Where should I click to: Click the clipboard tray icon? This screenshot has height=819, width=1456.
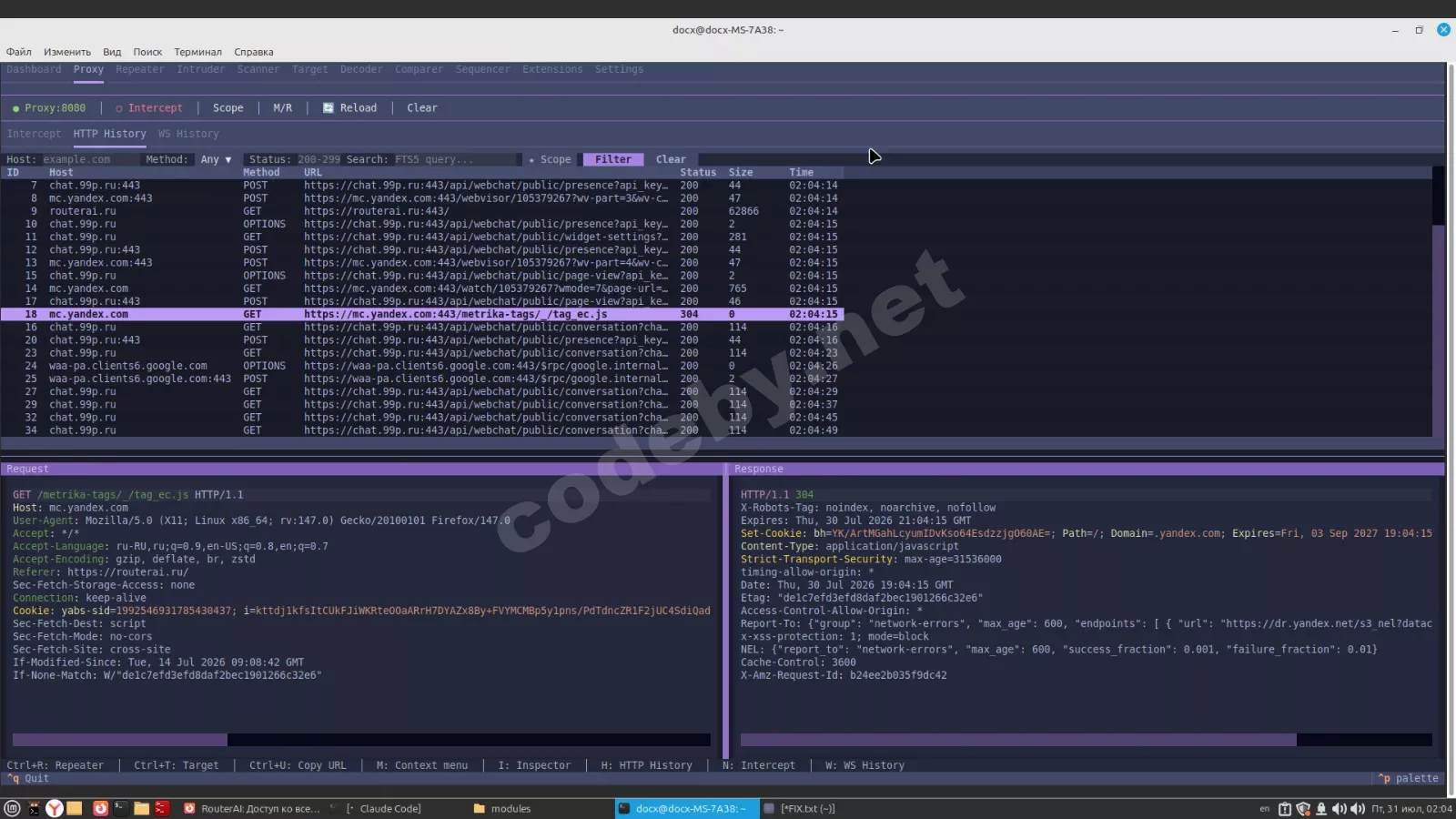click(1285, 808)
